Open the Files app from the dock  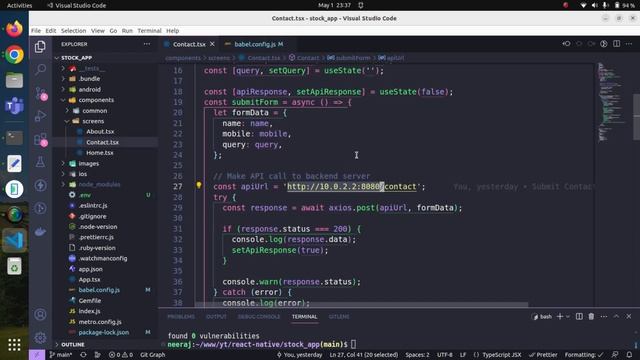(14, 80)
